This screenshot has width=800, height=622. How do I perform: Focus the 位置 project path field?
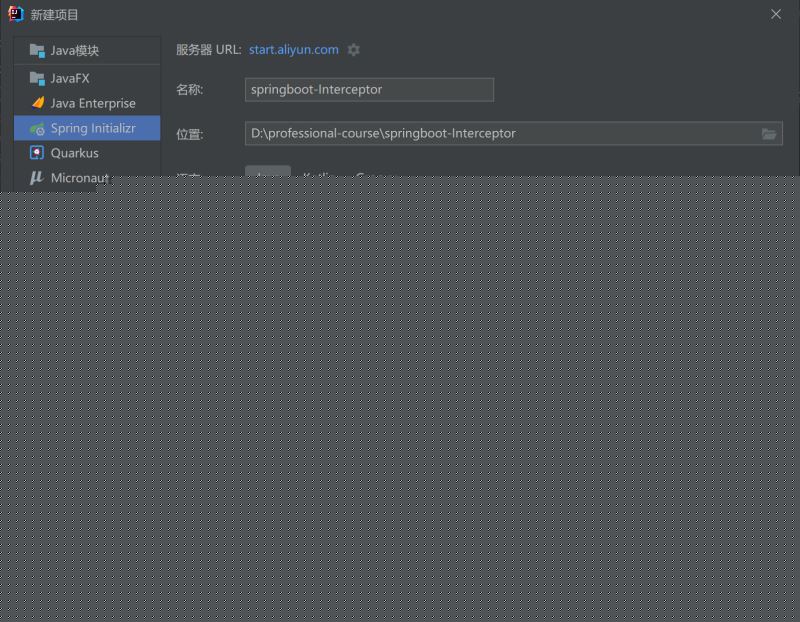pos(500,133)
